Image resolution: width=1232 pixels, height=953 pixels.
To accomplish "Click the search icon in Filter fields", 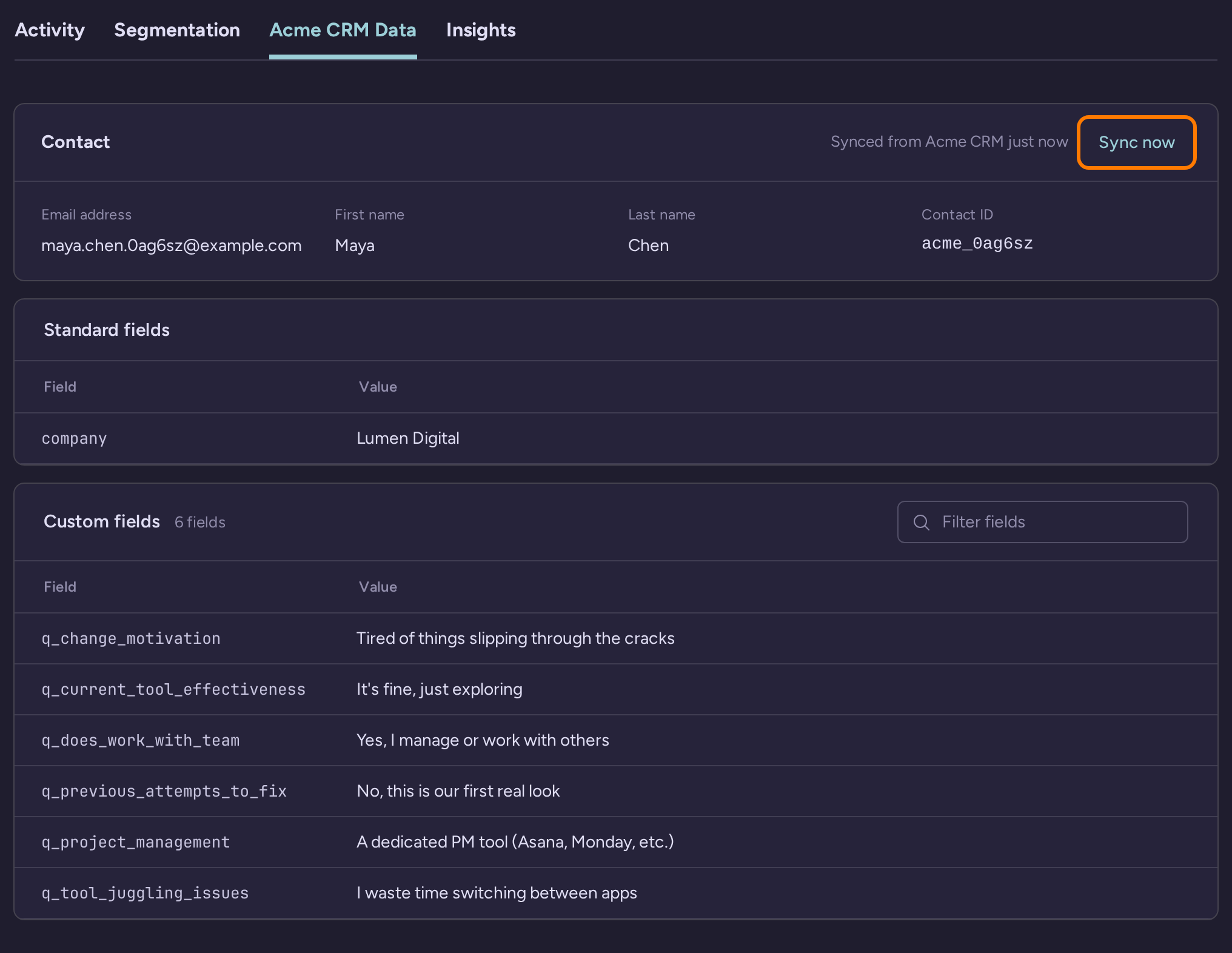I will coord(922,522).
